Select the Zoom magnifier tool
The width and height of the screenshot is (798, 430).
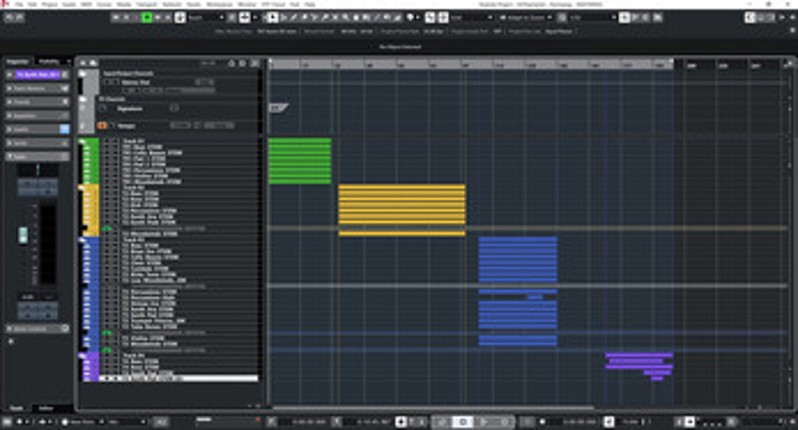(x=345, y=17)
